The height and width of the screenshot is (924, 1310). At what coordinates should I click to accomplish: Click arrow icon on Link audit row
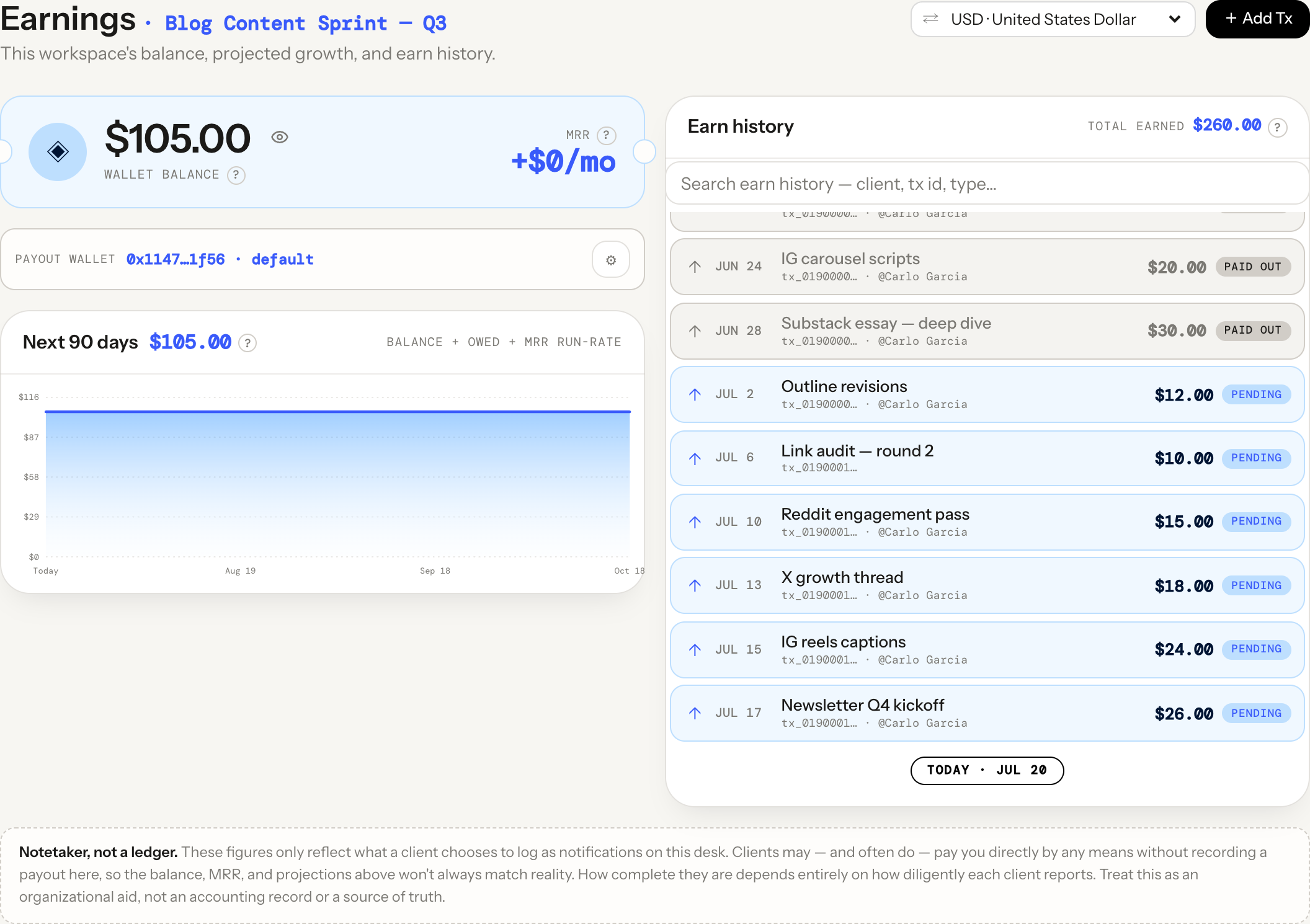695,458
